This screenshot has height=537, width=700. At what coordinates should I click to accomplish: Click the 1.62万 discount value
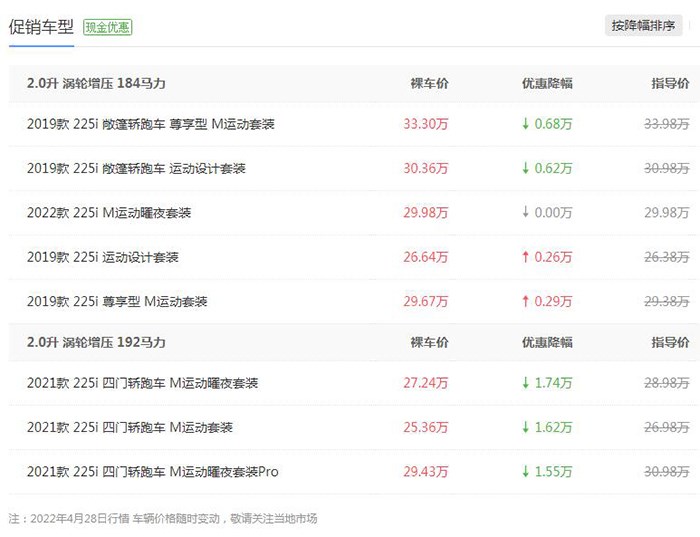553,427
